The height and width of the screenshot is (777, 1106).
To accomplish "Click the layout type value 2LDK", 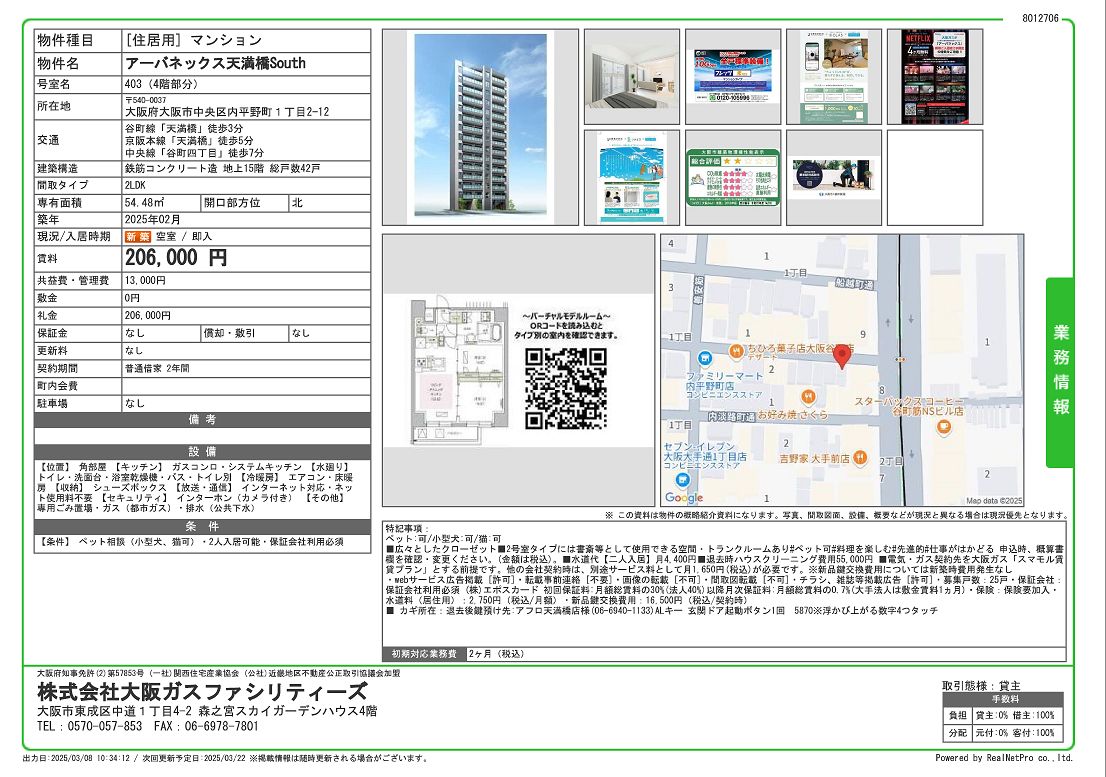I will [135, 185].
